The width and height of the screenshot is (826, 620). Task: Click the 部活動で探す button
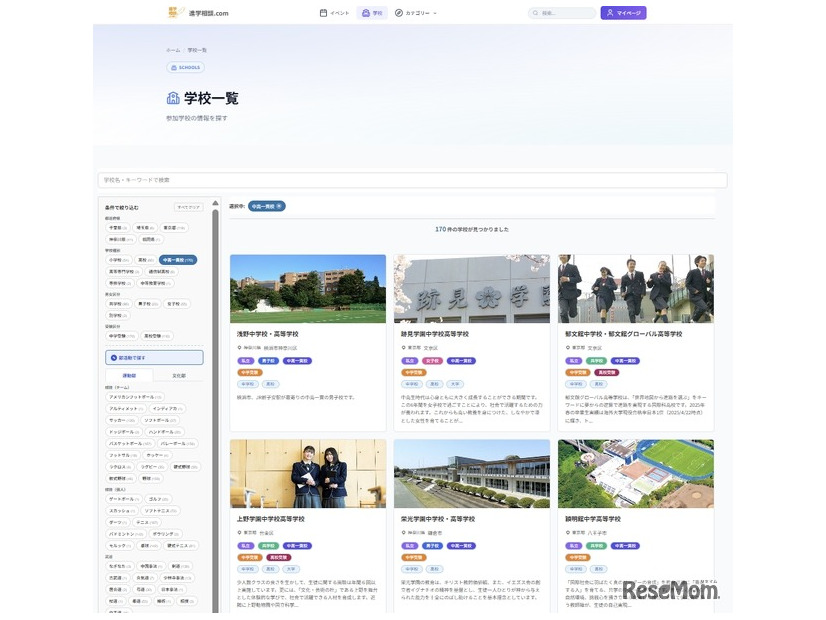pyautogui.click(x=154, y=358)
